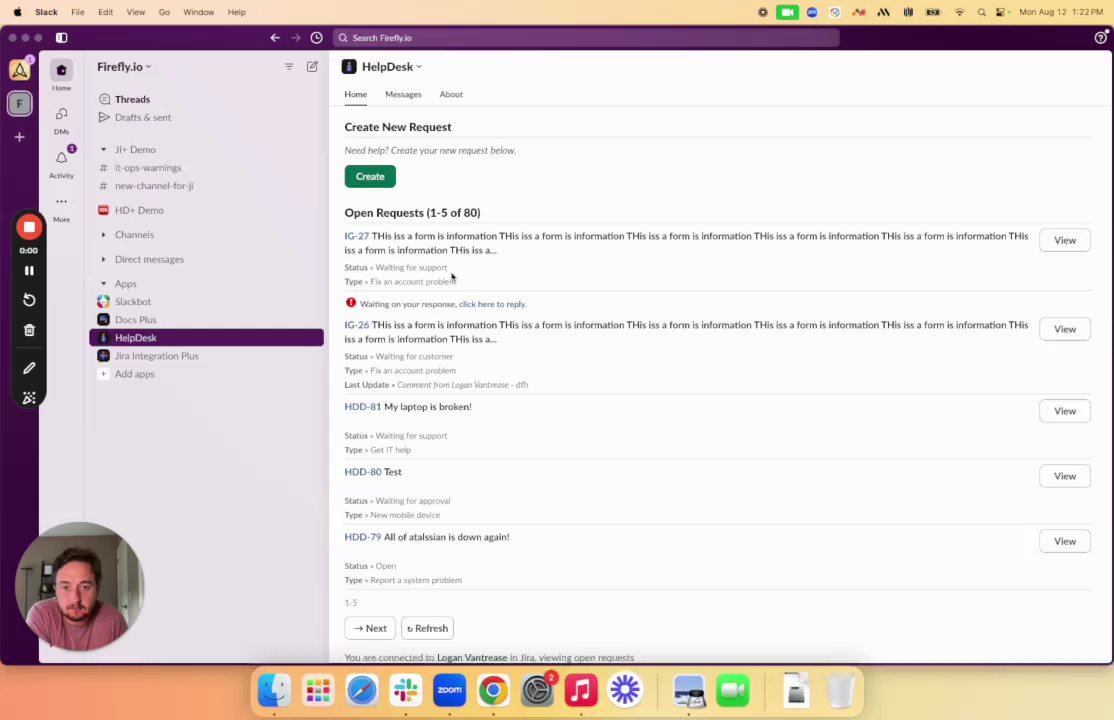Toggle the sidebar layout icon

click(x=62, y=38)
